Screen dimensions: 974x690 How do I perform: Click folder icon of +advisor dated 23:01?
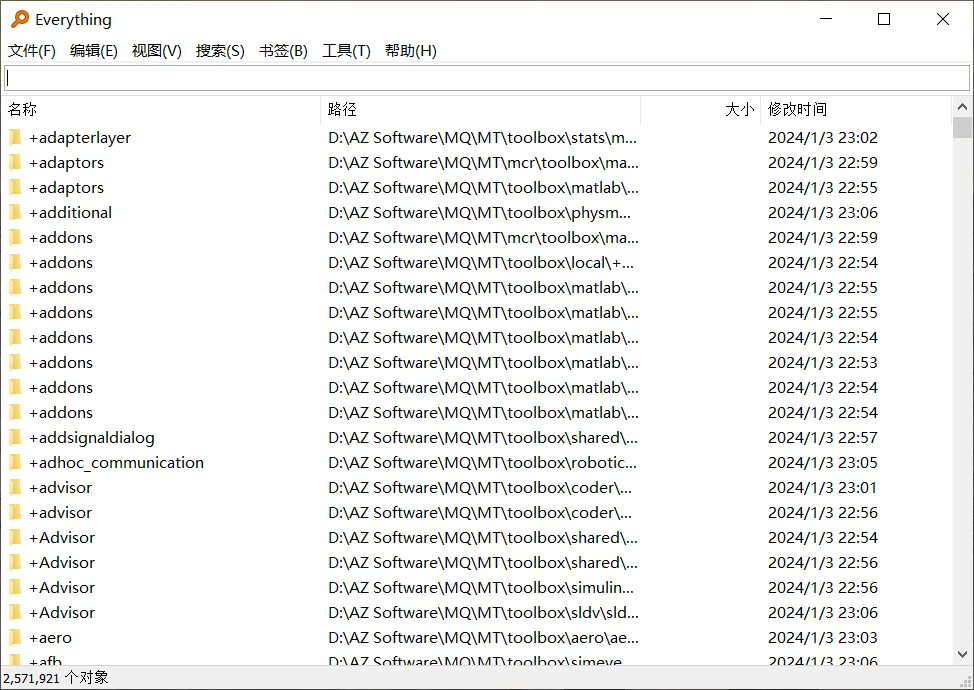16,487
